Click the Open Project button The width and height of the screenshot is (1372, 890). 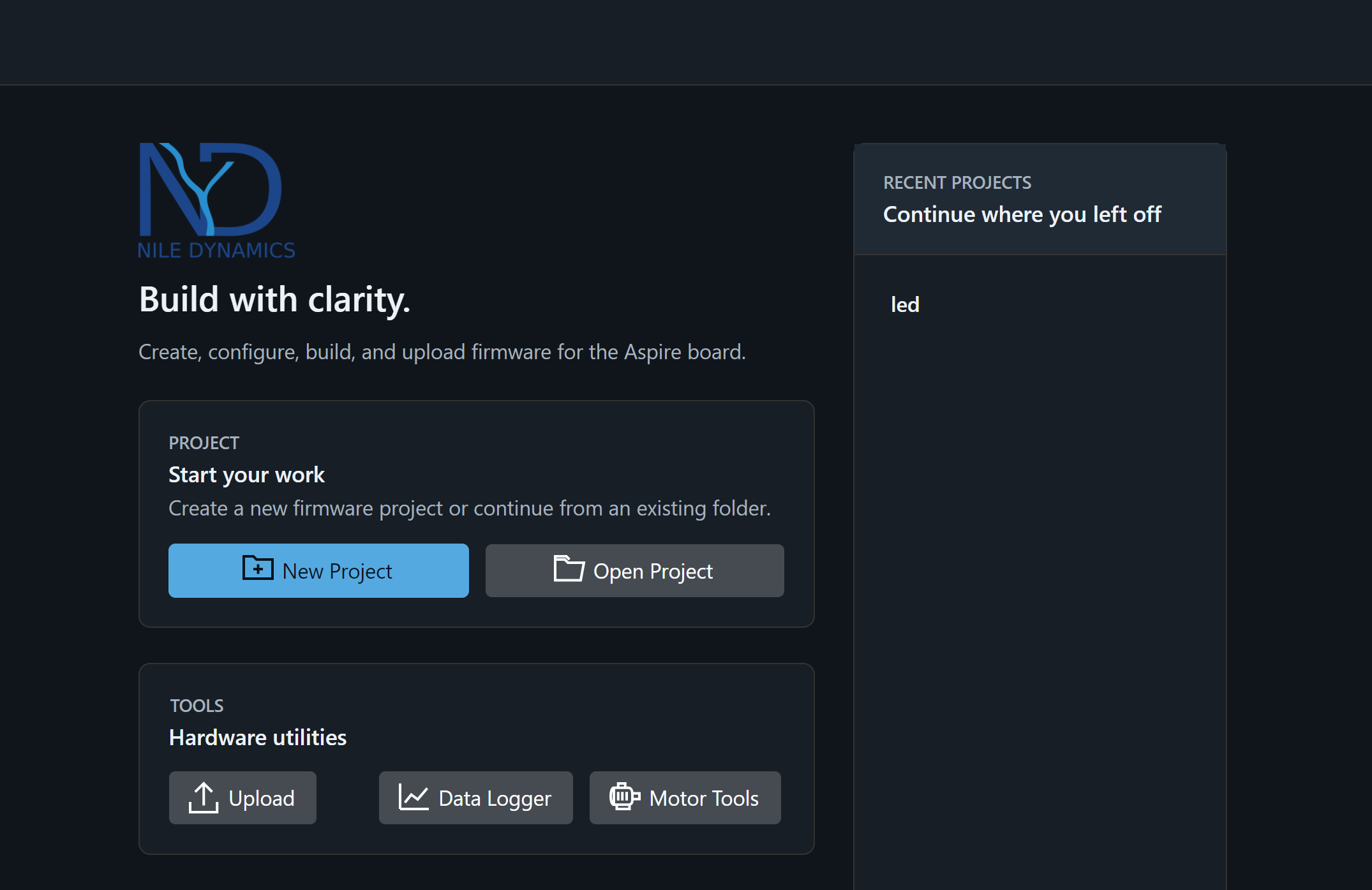(634, 570)
